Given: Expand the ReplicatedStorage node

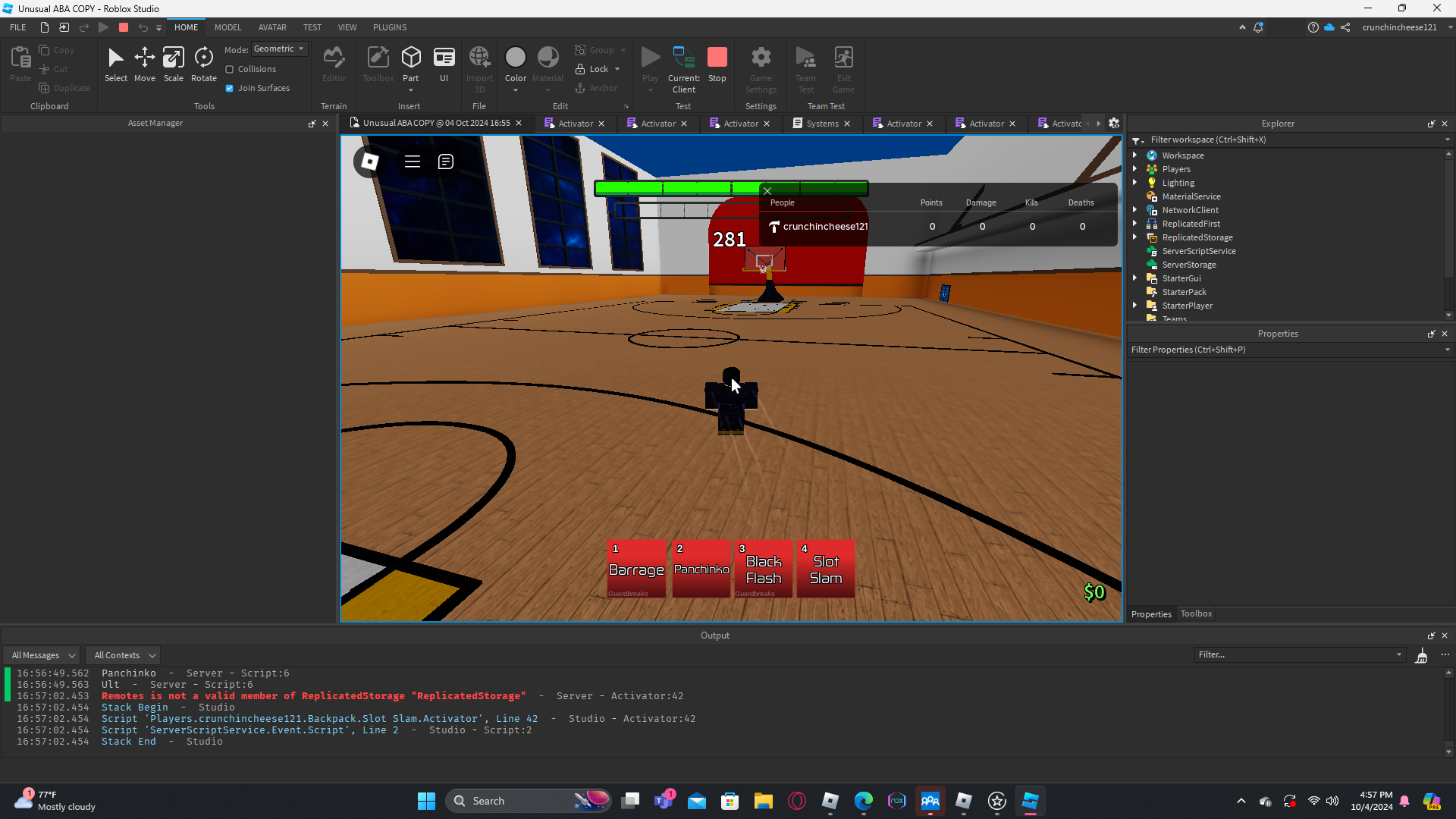Looking at the screenshot, I should (x=1135, y=237).
